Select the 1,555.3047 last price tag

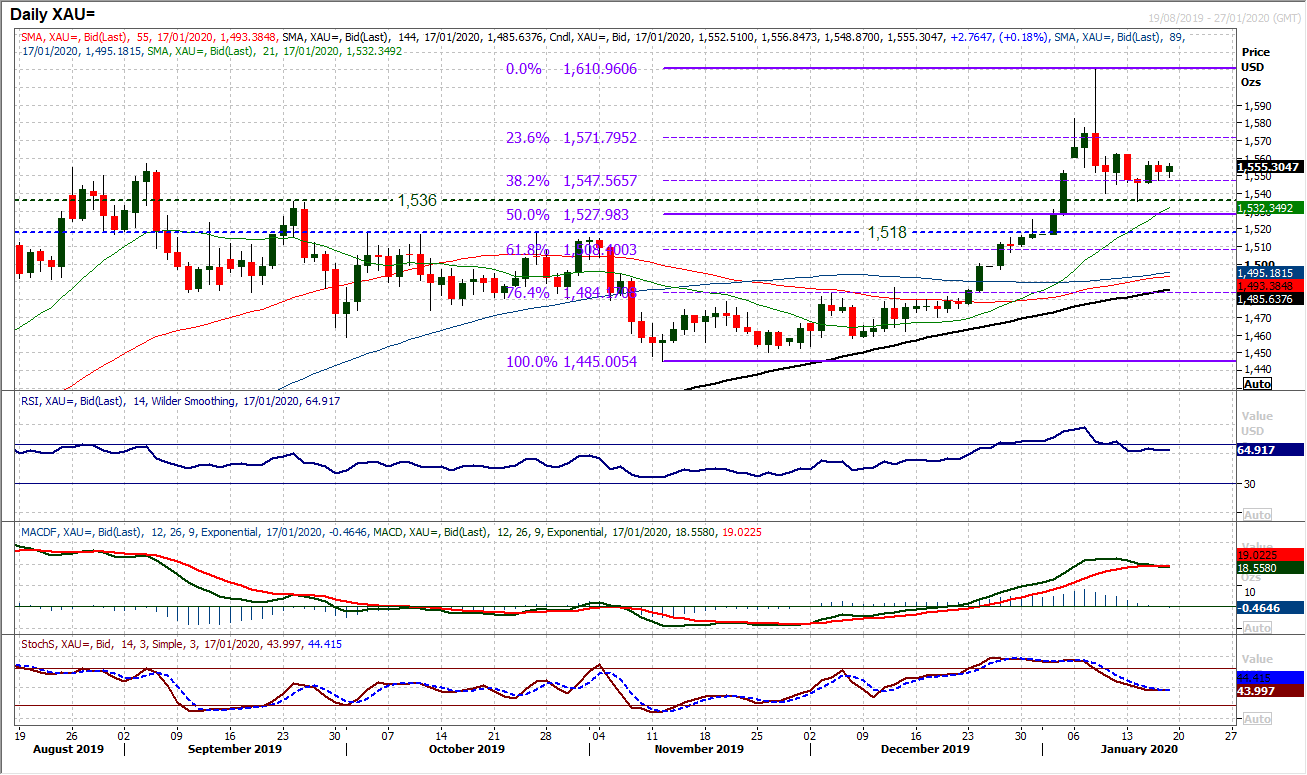coord(1268,168)
